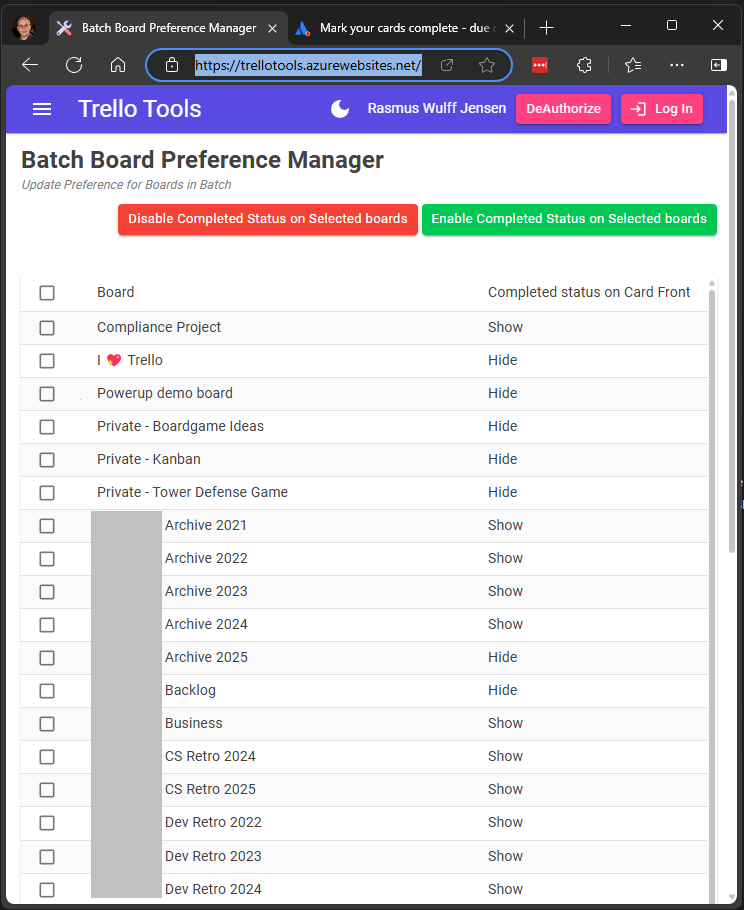The image size is (744, 910).
Task: Check the Archive 2025 board checkbox
Action: 47,658
